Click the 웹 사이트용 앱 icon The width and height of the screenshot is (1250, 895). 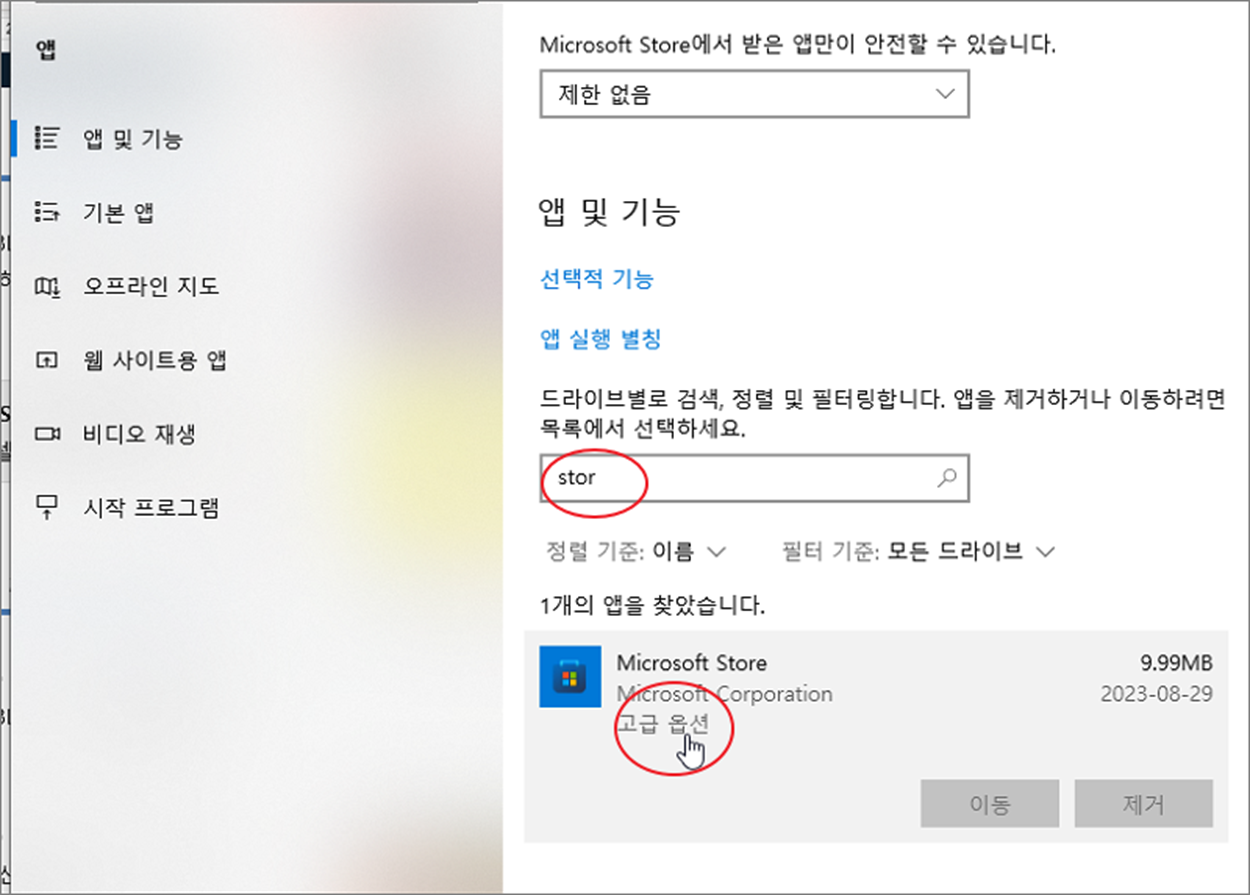[x=47, y=360]
